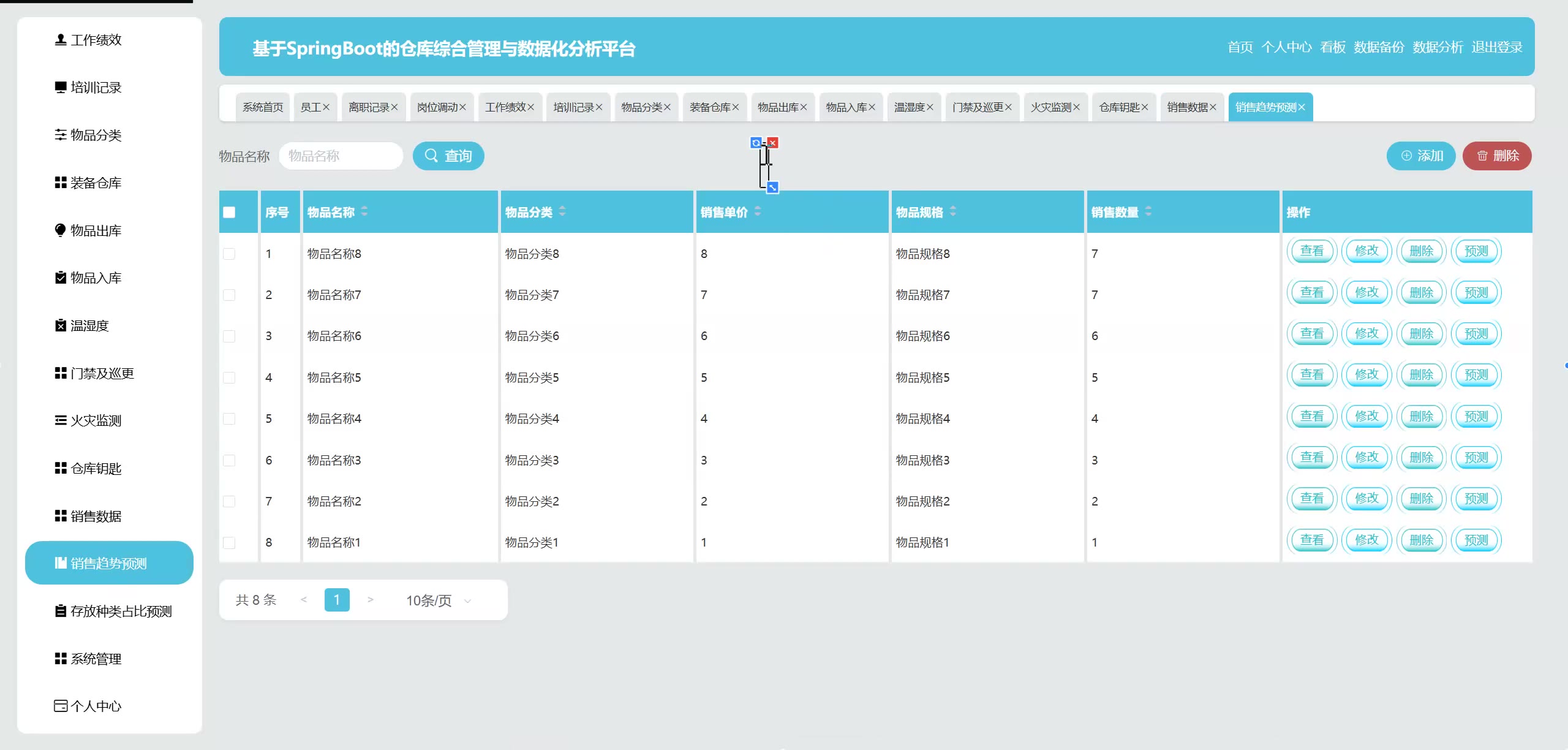The width and height of the screenshot is (1568, 750).
Task: Click 预测 button for 物品名称7 row
Action: [1476, 292]
